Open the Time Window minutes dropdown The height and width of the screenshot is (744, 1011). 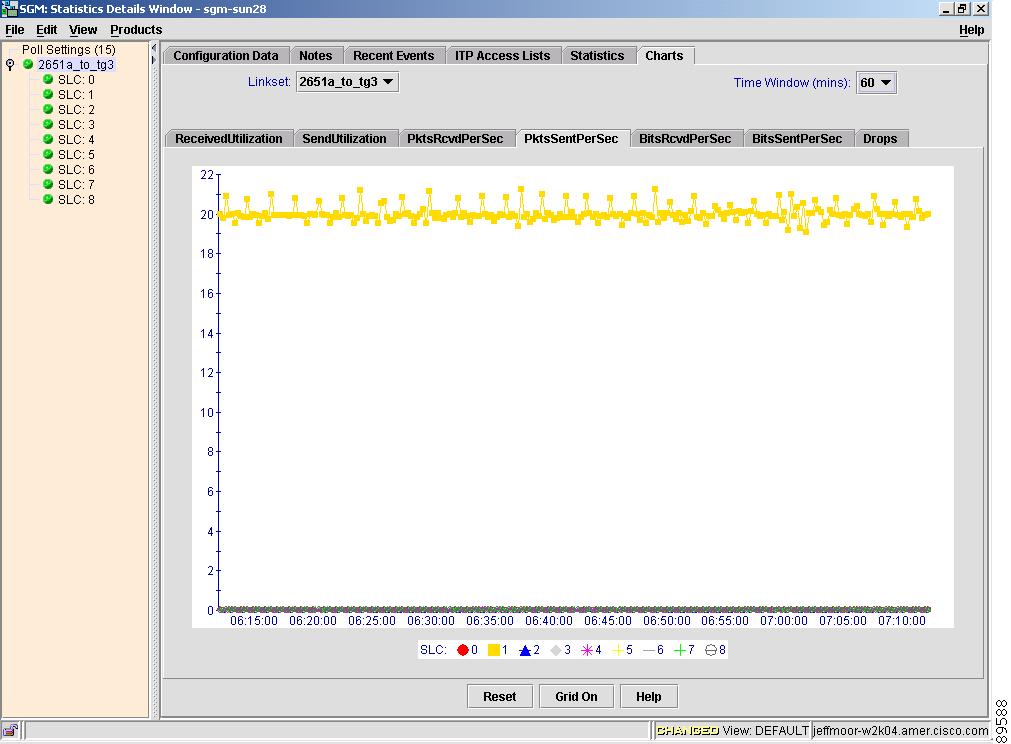876,83
